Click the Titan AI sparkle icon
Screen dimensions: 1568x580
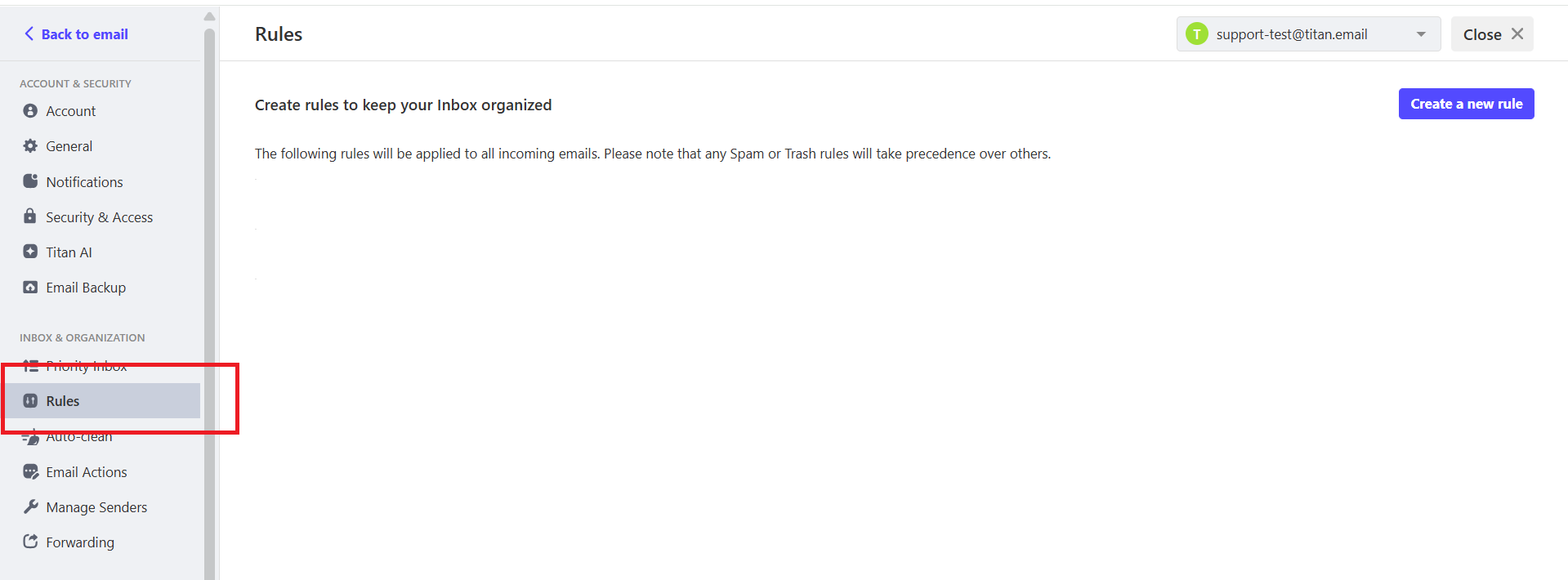(x=30, y=252)
